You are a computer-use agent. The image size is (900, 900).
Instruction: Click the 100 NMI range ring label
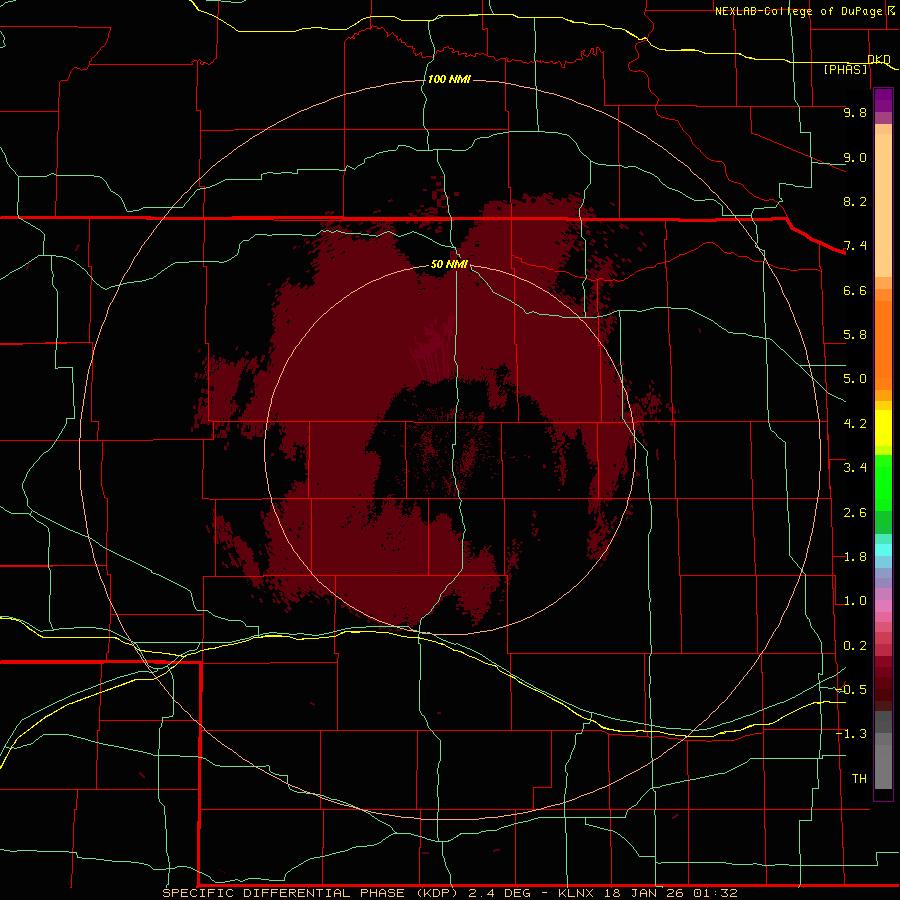point(449,79)
